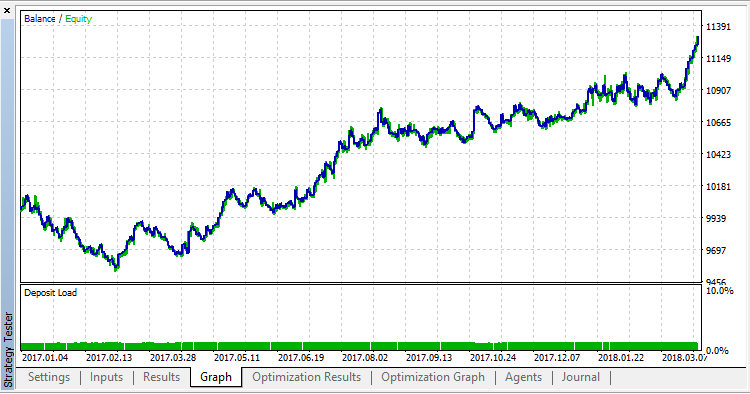Screen dimensions: 750x394
Task: Click the 10.0% deposit load value
Action: (x=719, y=291)
